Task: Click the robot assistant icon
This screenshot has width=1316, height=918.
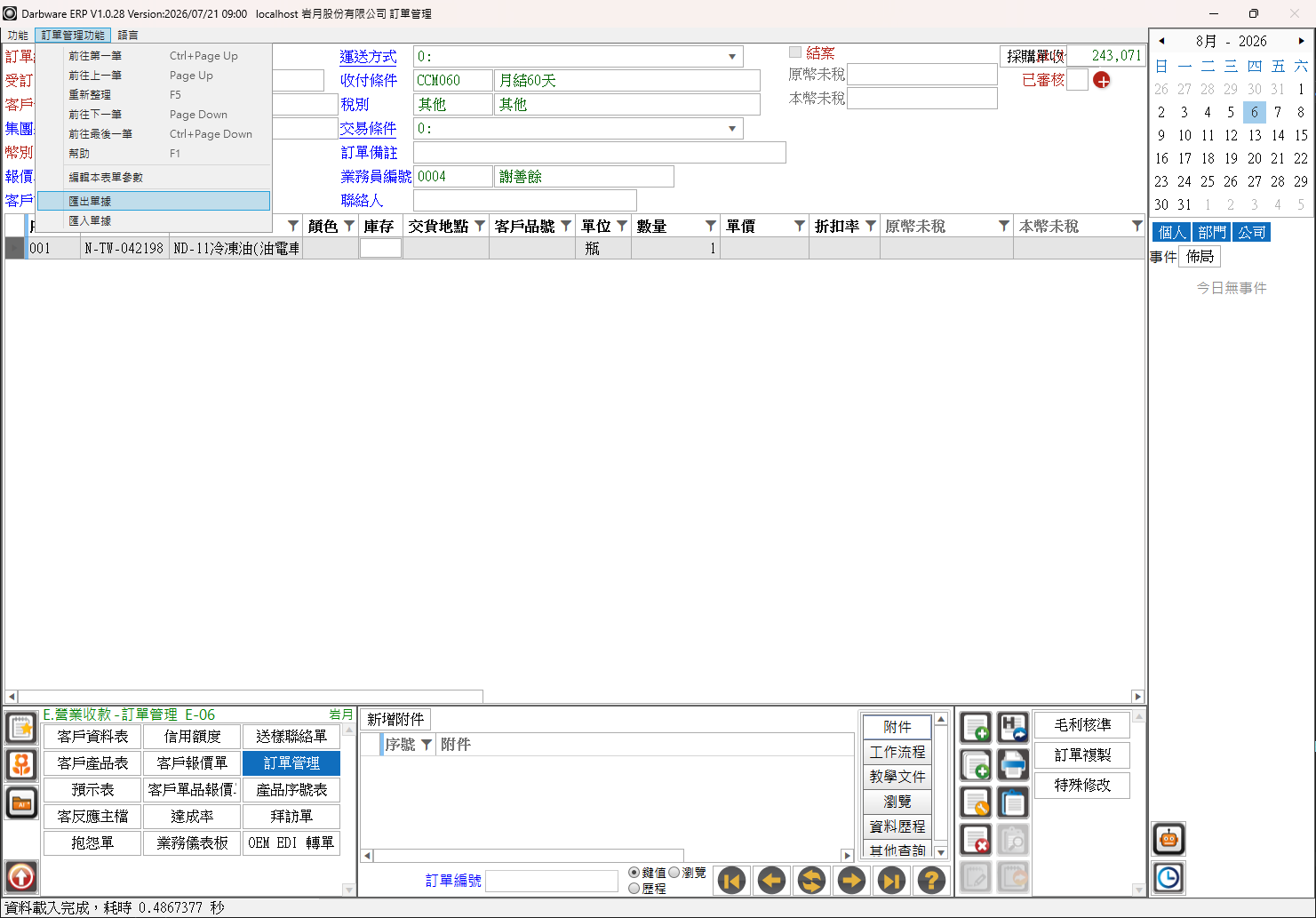Action: click(x=1168, y=839)
